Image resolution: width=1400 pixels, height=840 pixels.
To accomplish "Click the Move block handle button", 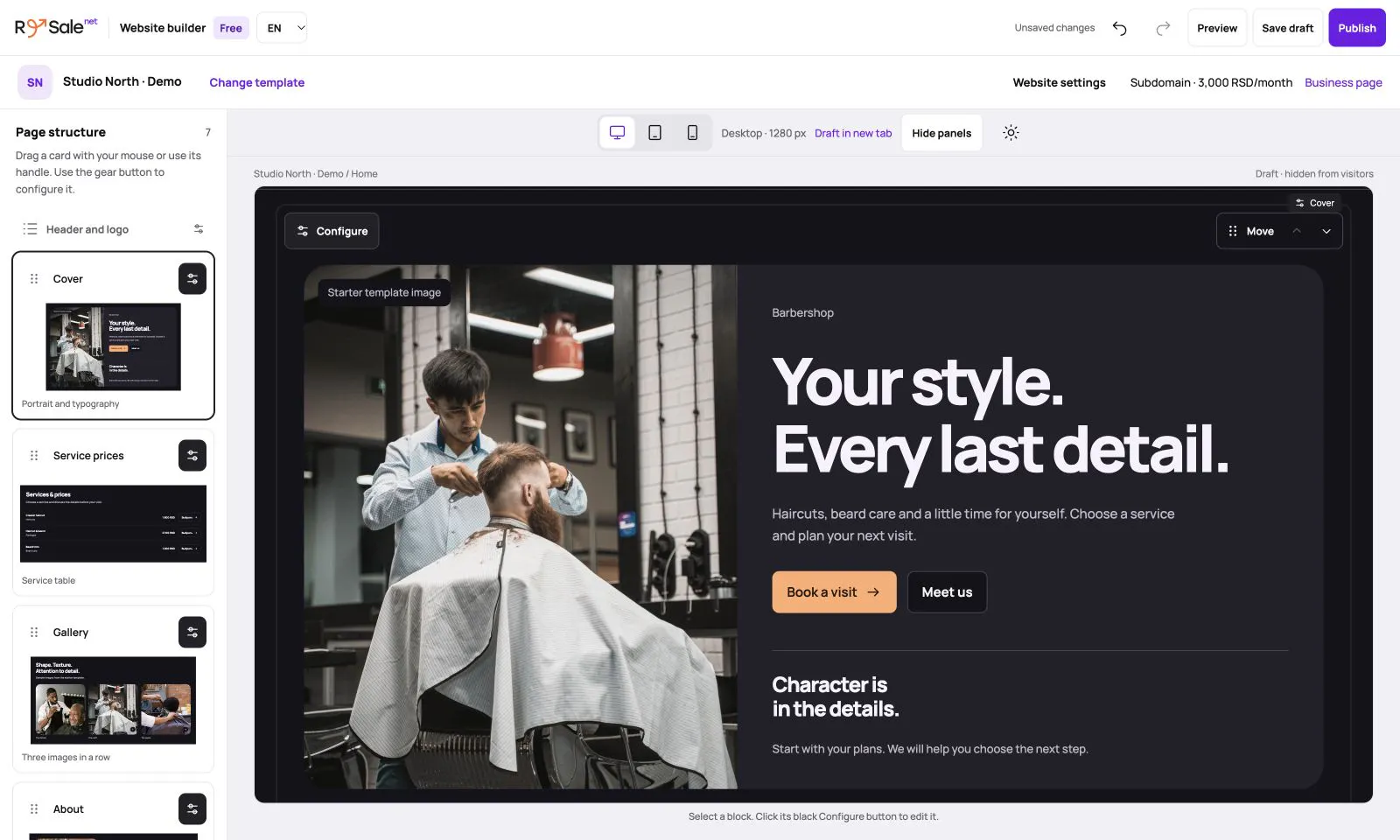I will (1250, 231).
